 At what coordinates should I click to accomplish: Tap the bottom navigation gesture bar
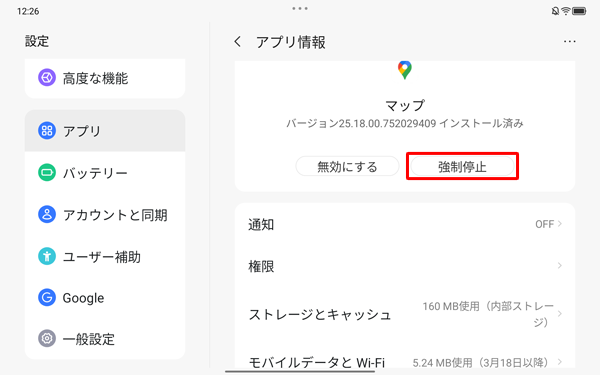click(300, 371)
